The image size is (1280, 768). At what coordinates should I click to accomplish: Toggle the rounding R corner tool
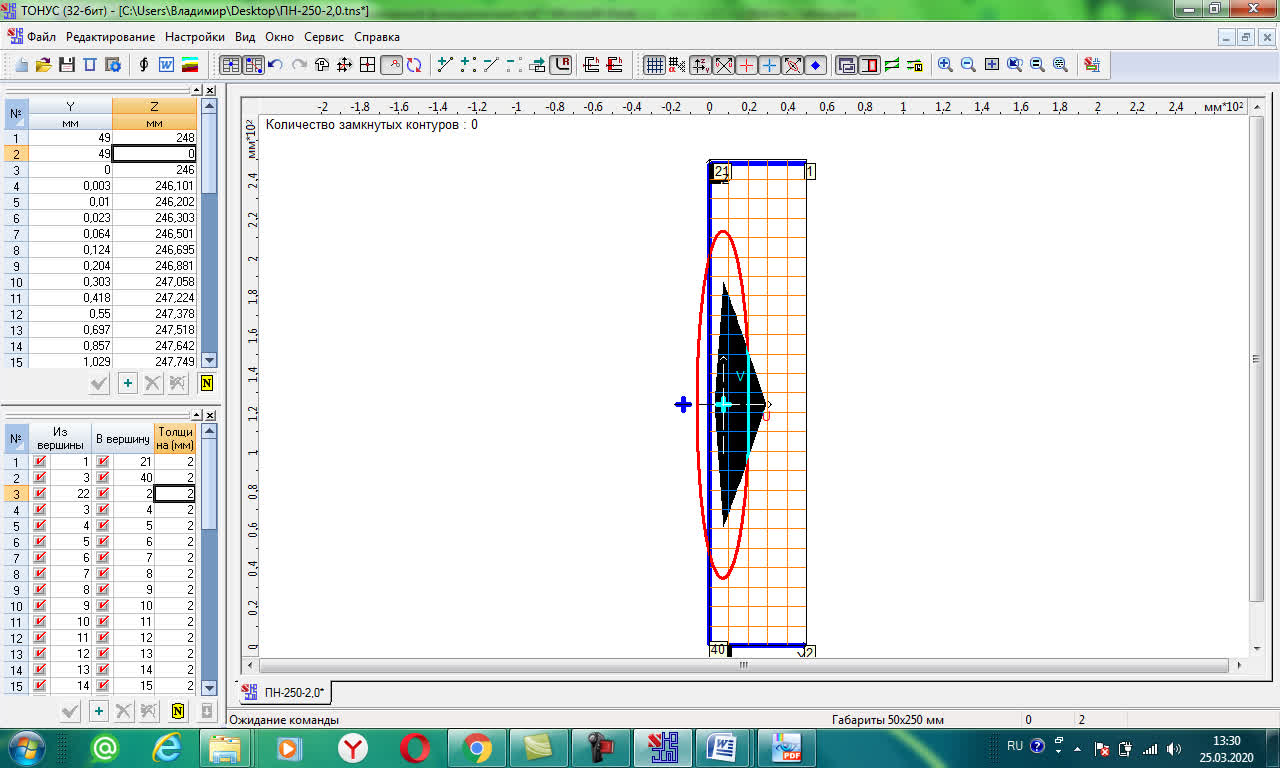[562, 65]
